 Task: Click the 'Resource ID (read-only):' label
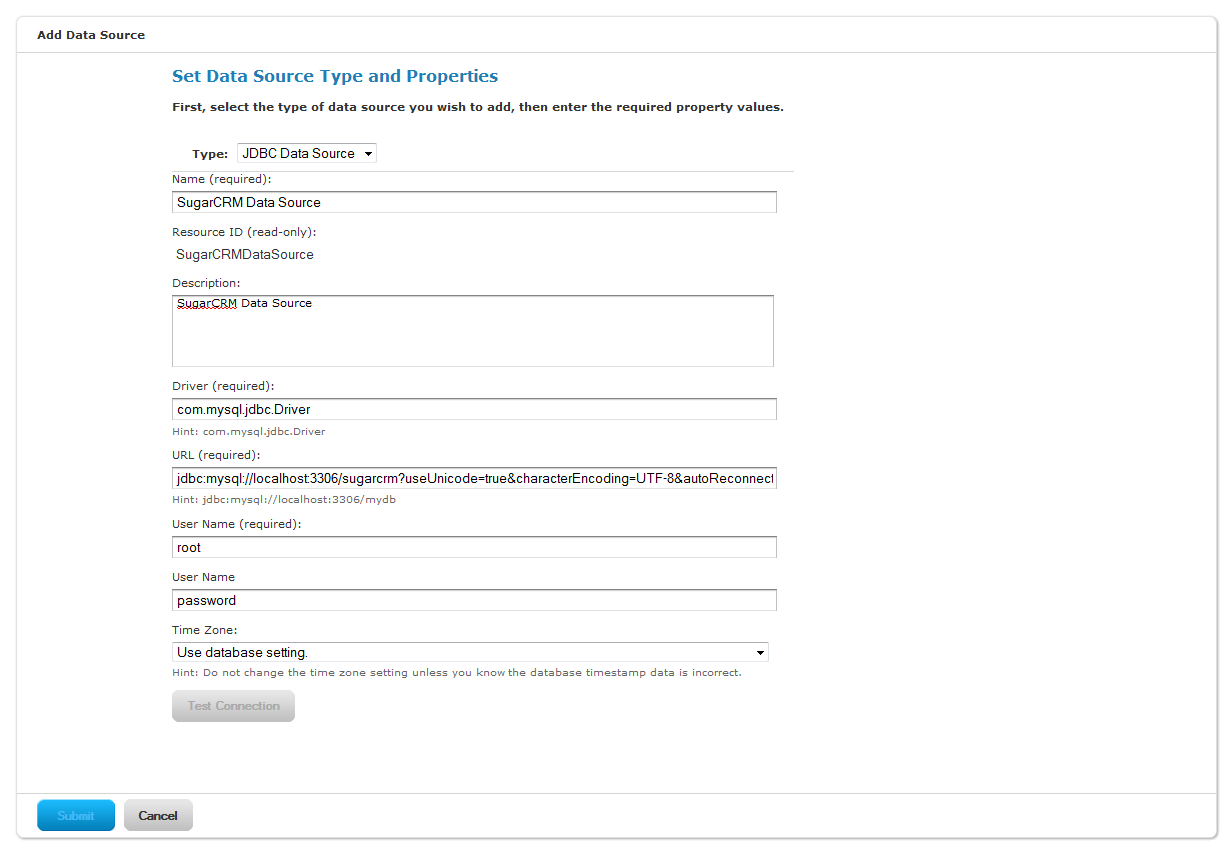(244, 232)
